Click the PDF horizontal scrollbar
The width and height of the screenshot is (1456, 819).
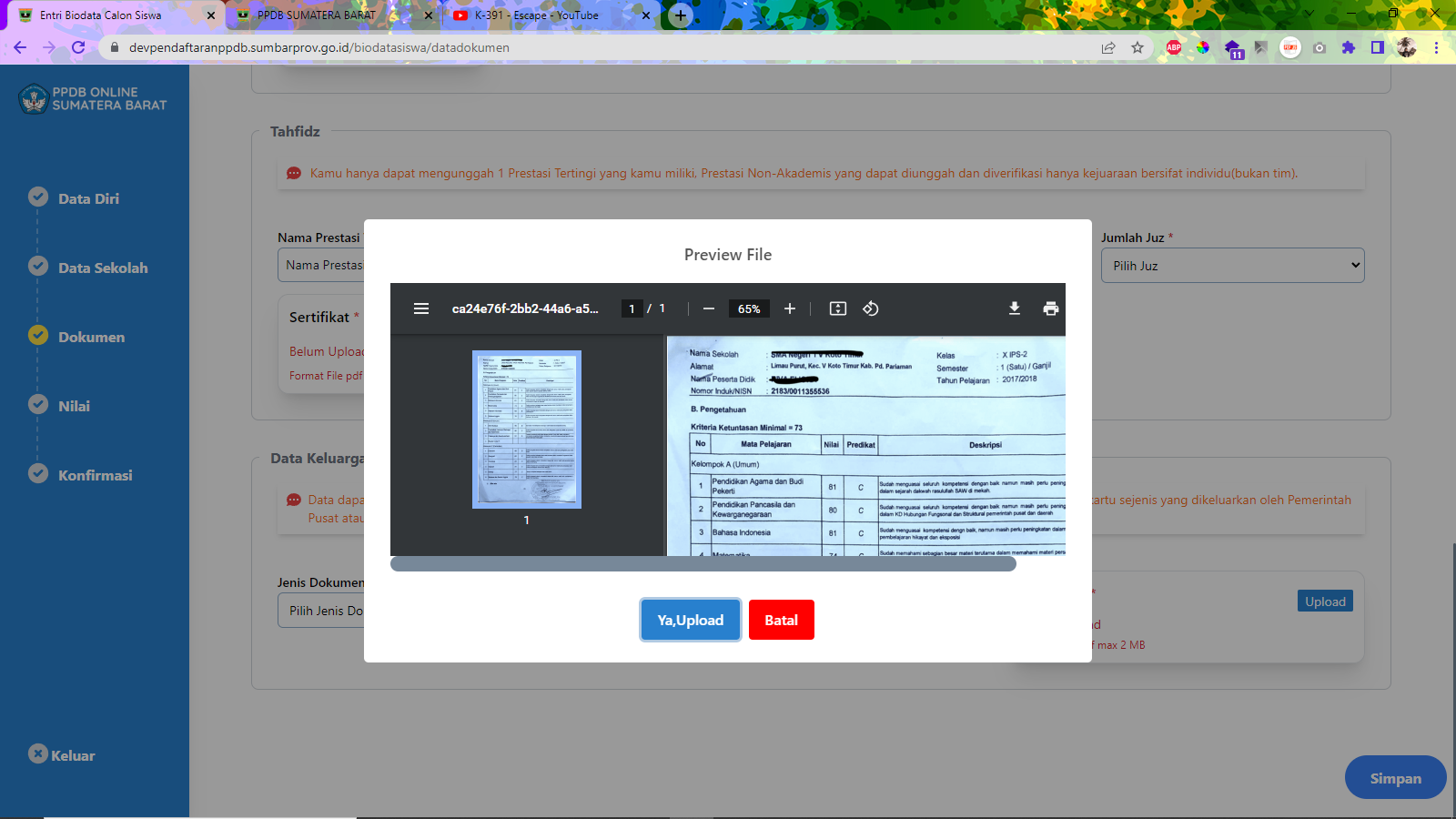pos(703,564)
